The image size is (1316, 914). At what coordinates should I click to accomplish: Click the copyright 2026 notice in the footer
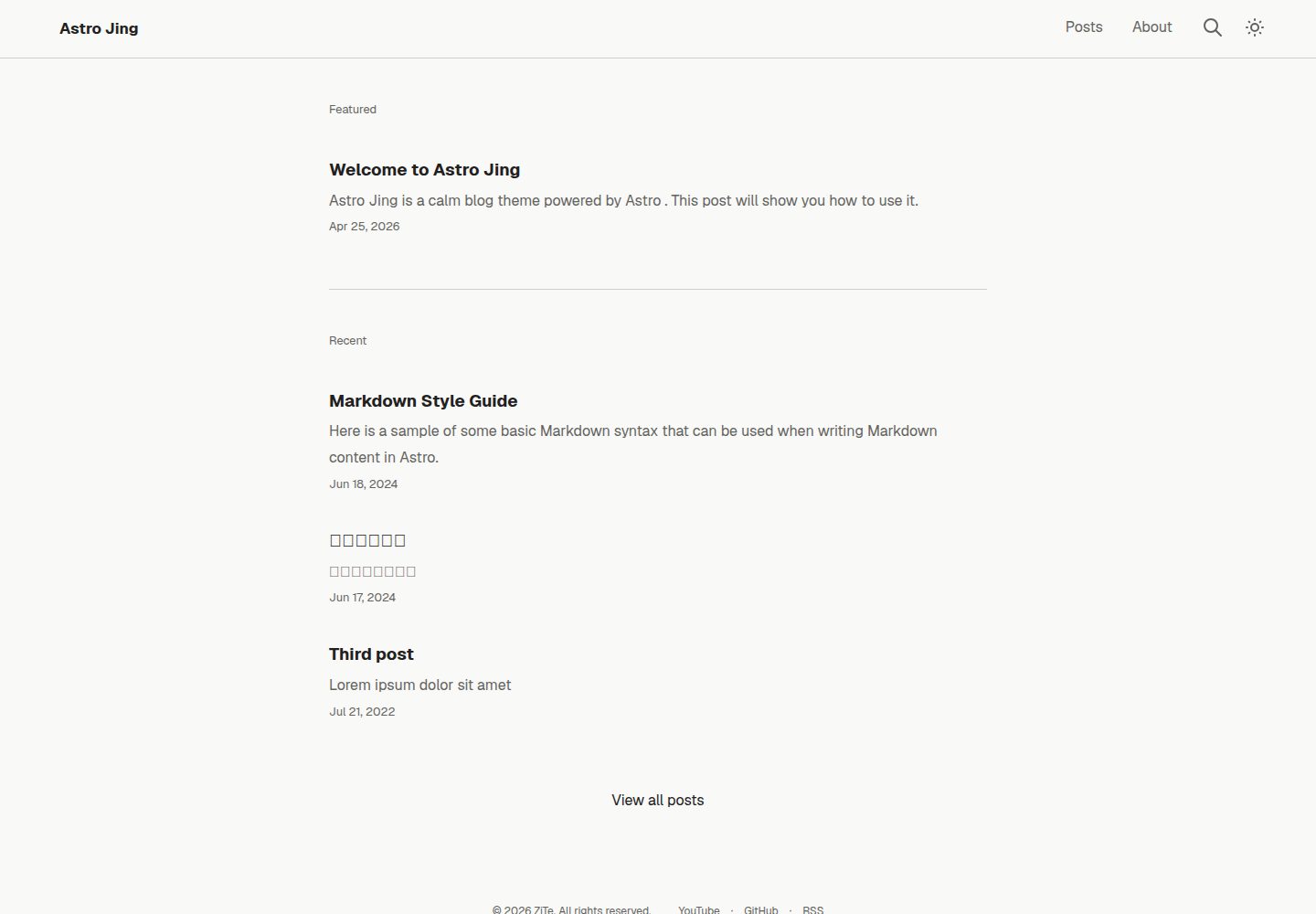tap(571, 909)
